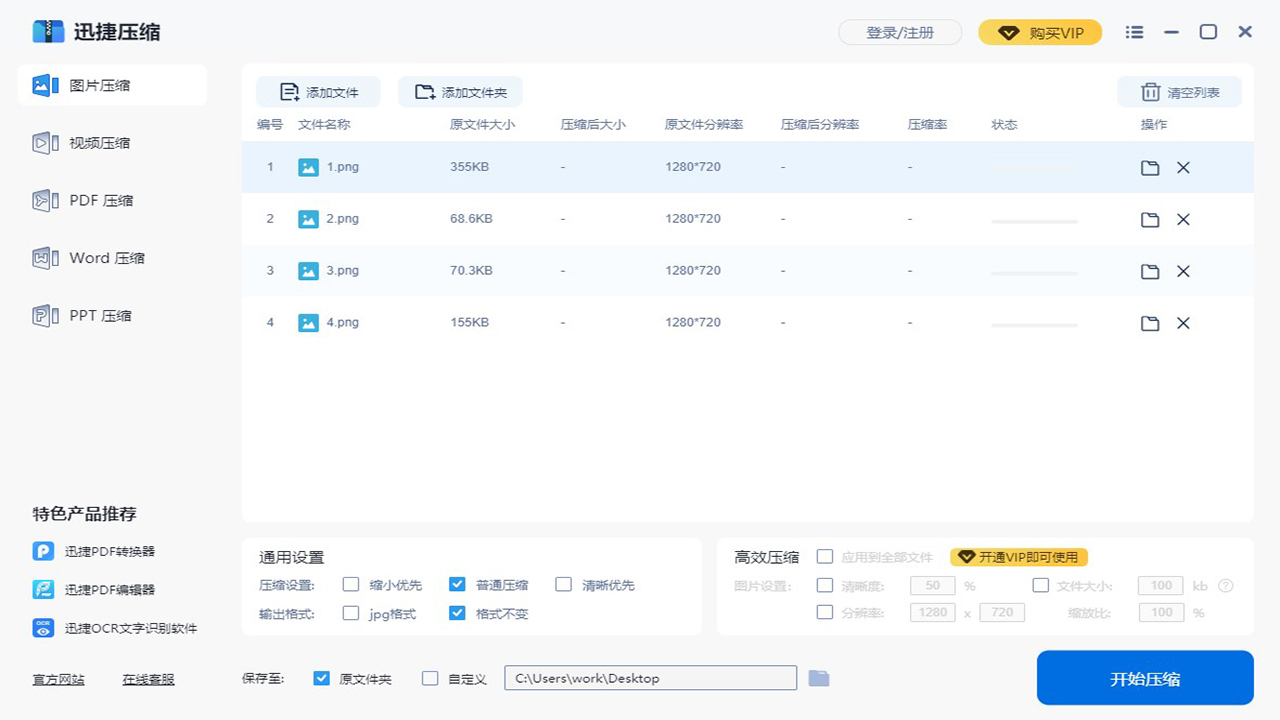Add a folder via 添加文件夹

tap(461, 91)
